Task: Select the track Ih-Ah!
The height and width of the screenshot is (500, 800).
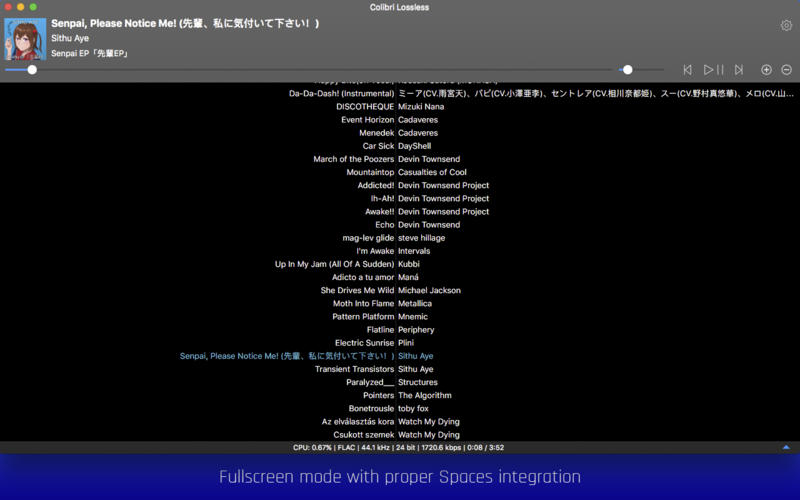Action: click(382, 198)
